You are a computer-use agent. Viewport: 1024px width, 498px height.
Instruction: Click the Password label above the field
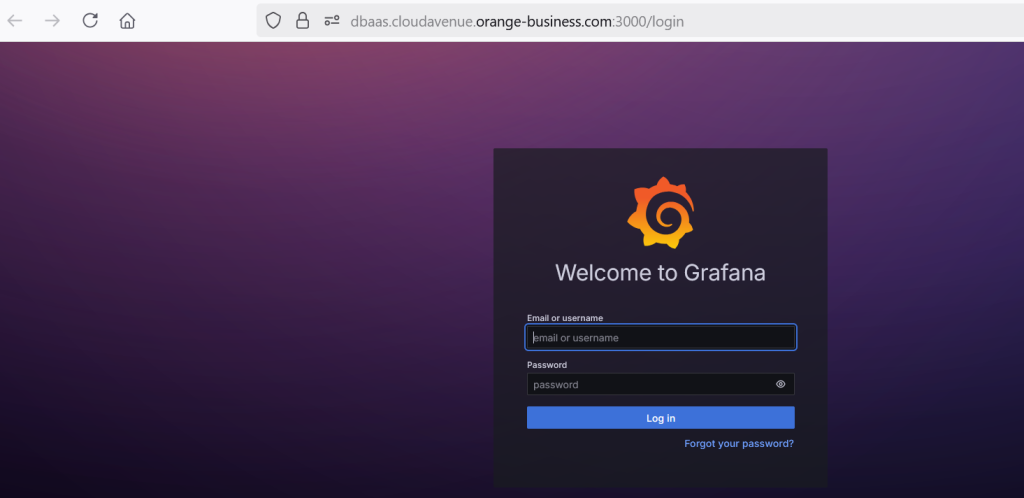tap(547, 365)
